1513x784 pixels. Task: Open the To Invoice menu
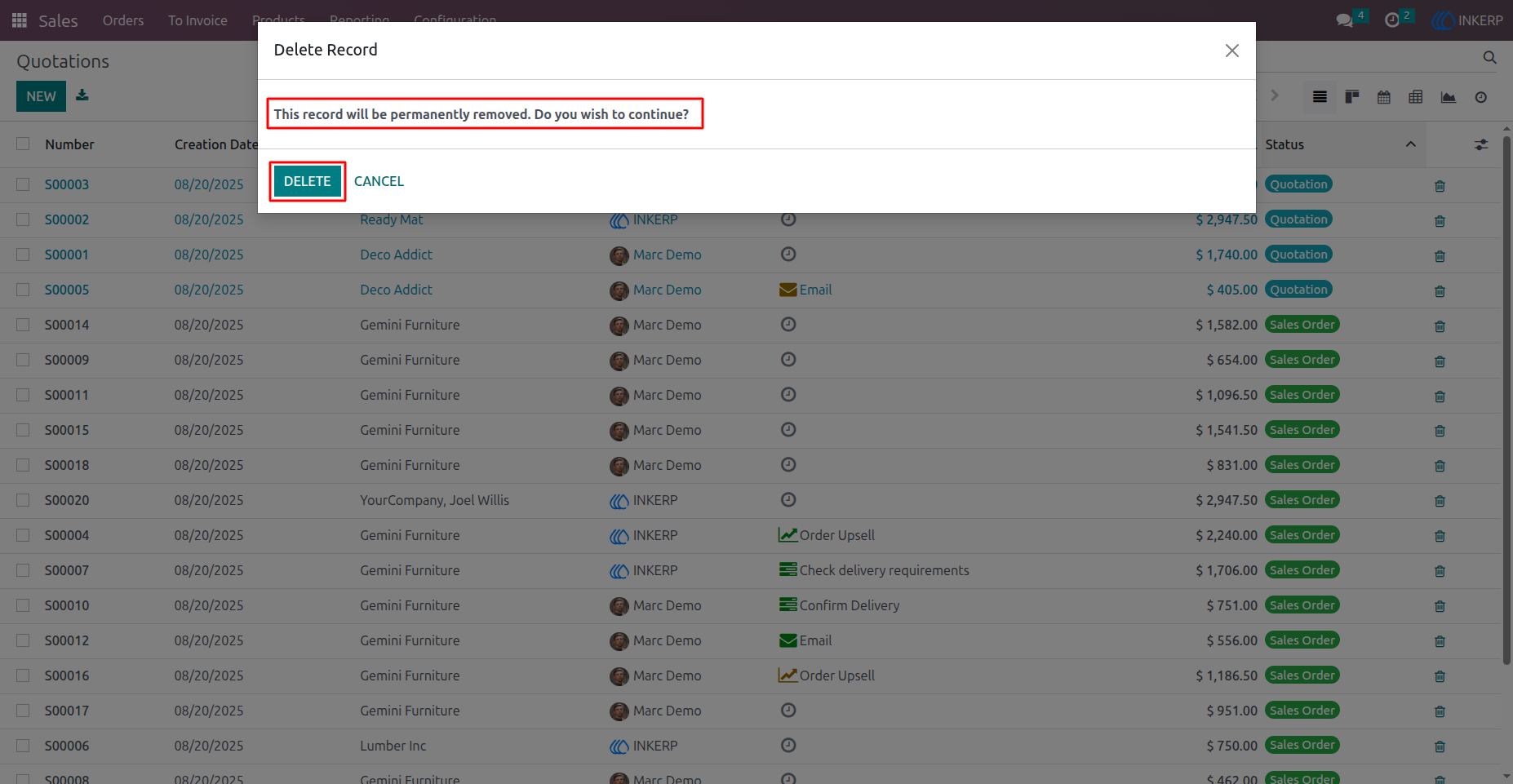pos(197,20)
